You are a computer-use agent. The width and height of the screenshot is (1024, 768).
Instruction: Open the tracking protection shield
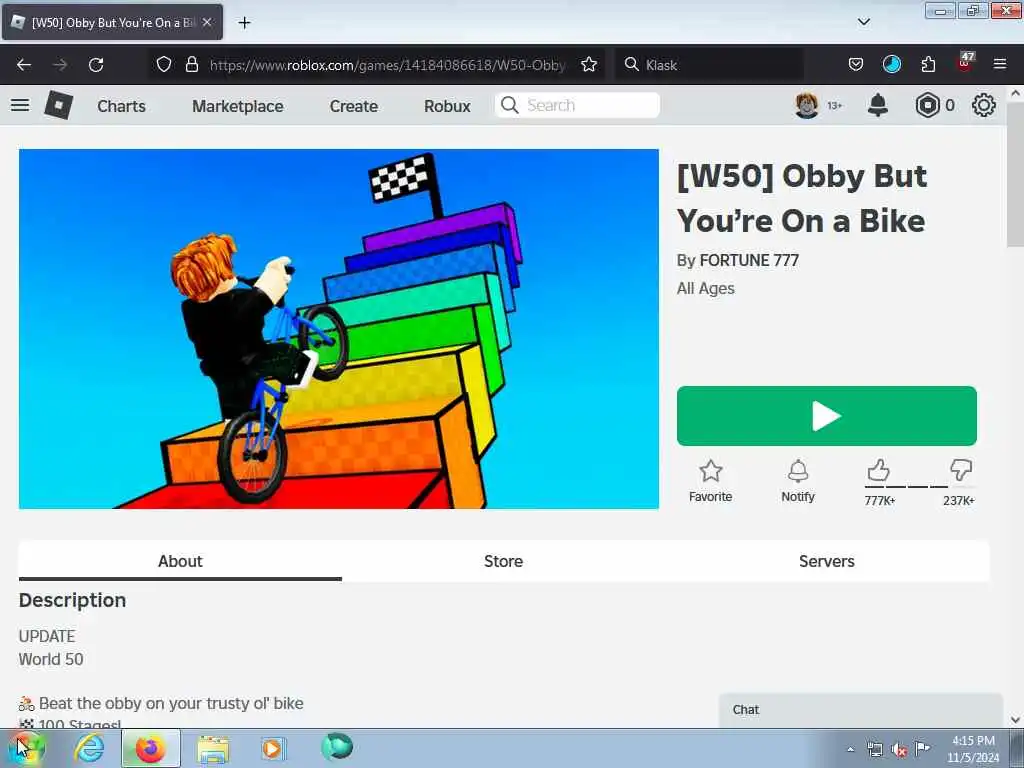pyautogui.click(x=164, y=64)
